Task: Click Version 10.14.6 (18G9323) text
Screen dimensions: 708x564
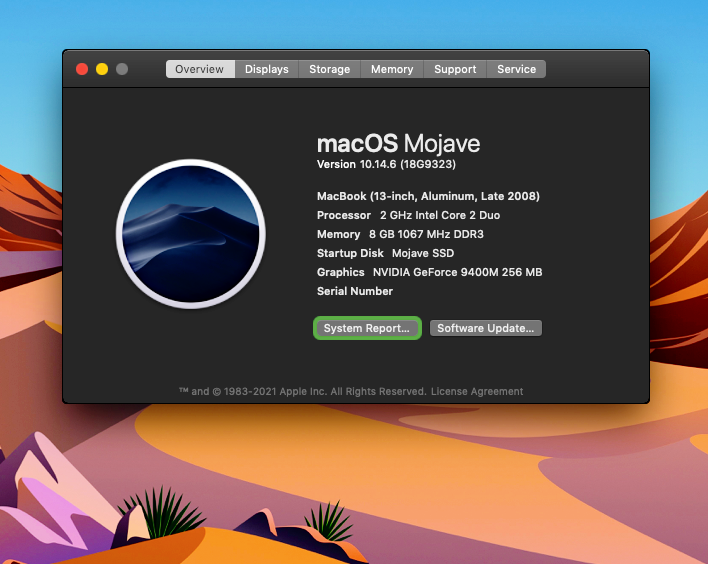Action: [x=386, y=164]
